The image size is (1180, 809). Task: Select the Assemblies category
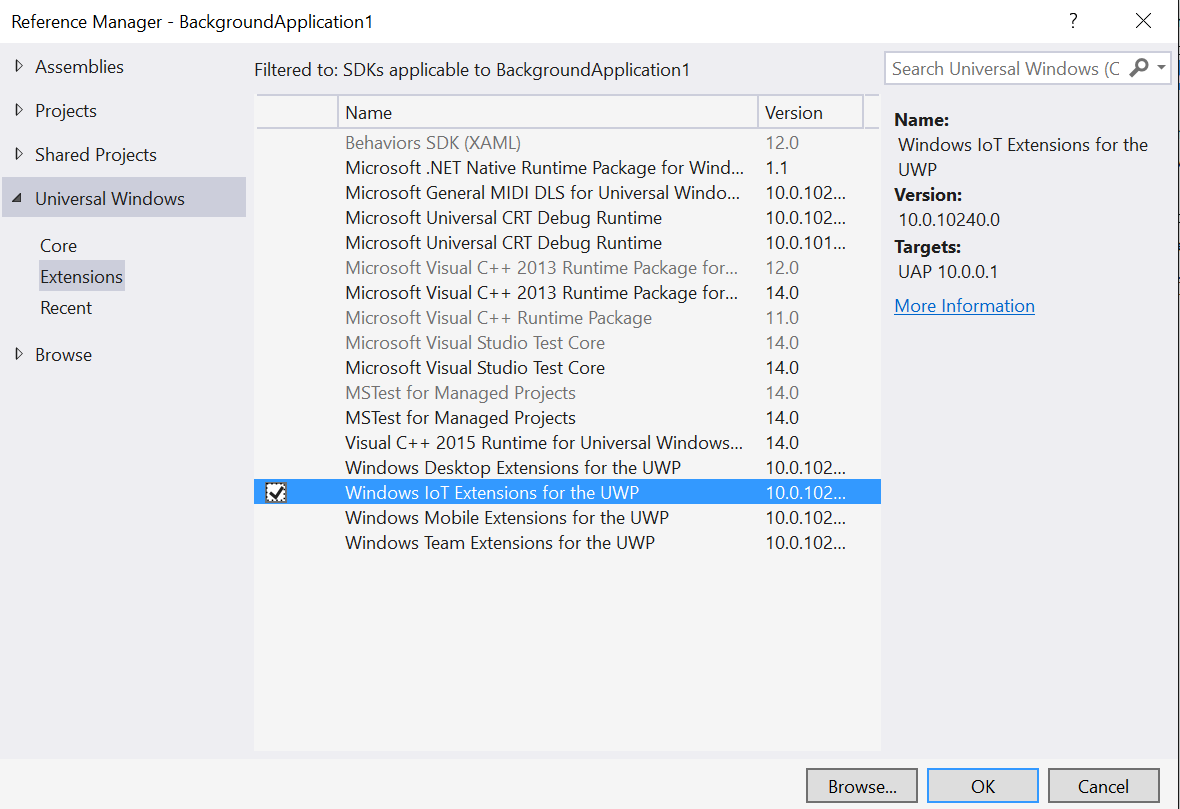pyautogui.click(x=79, y=66)
